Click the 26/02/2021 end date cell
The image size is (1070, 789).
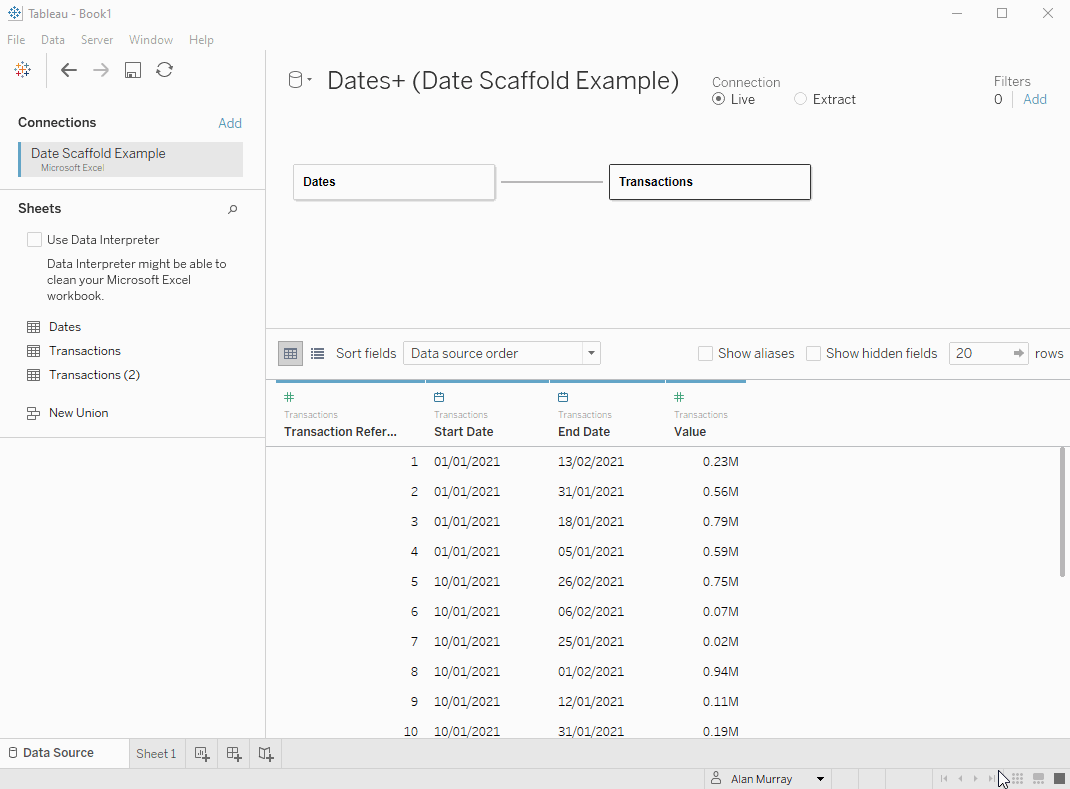(591, 582)
